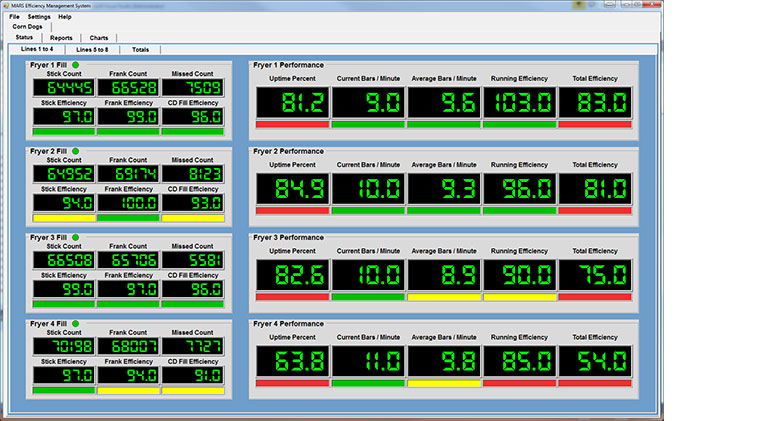This screenshot has width=767, height=421.
Task: Select the Corn Dogs tab
Action: 27,27
